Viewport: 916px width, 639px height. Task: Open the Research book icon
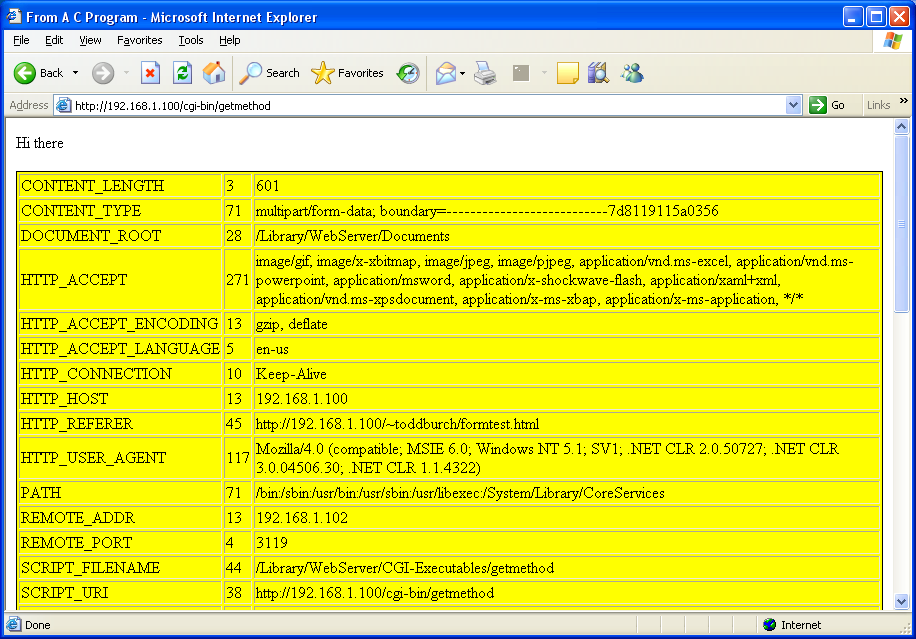point(598,73)
